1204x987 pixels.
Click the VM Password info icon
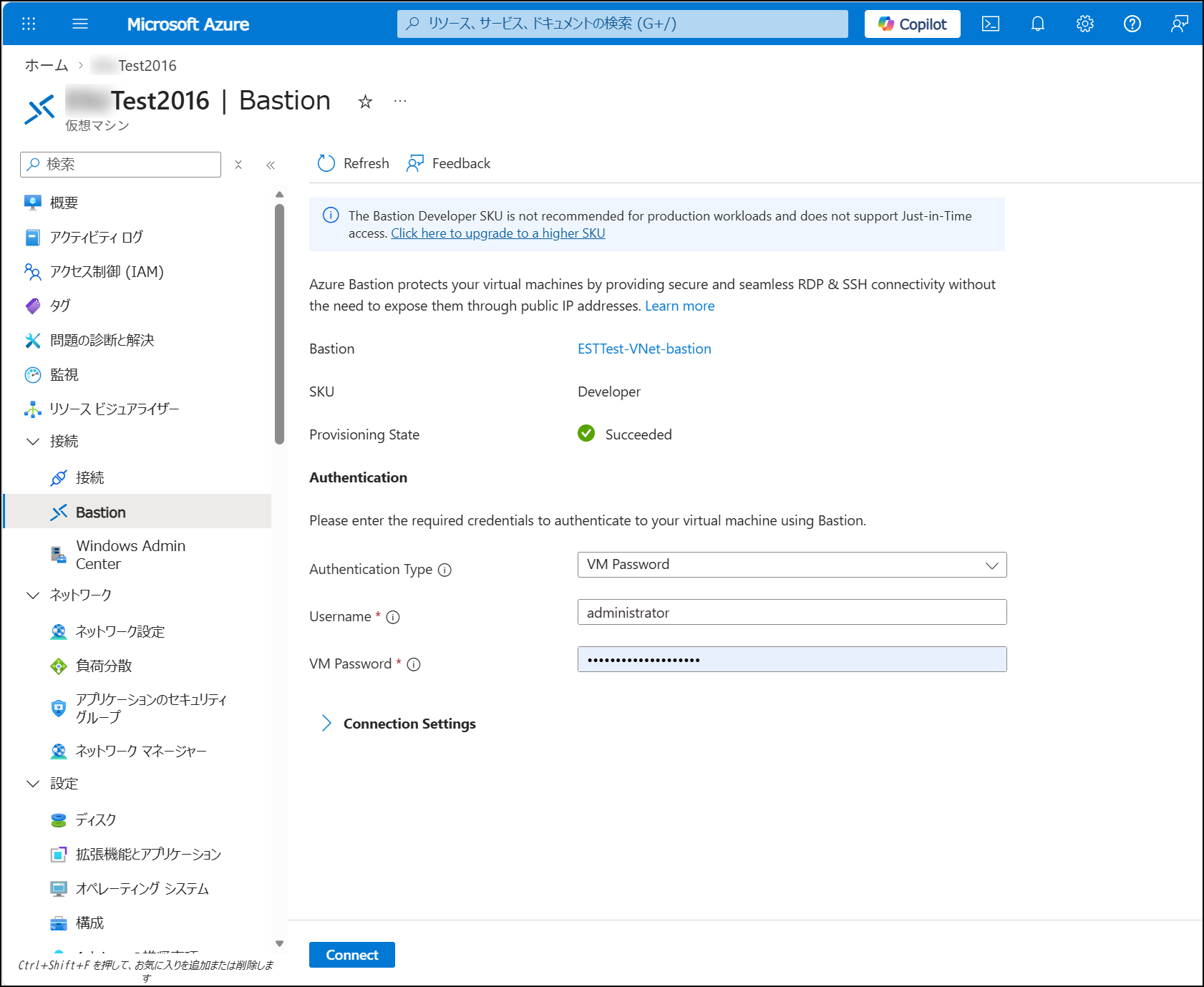414,664
